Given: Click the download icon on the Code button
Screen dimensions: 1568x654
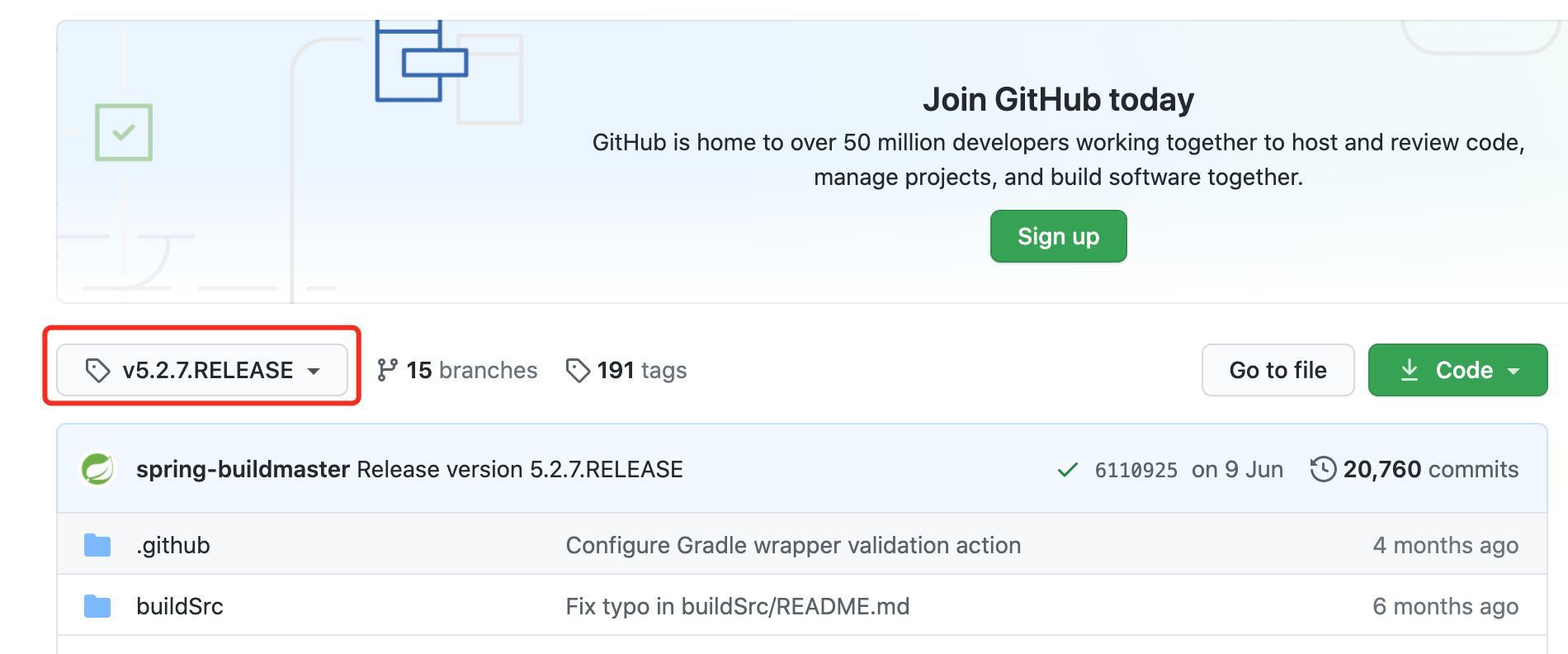Looking at the screenshot, I should (1411, 370).
